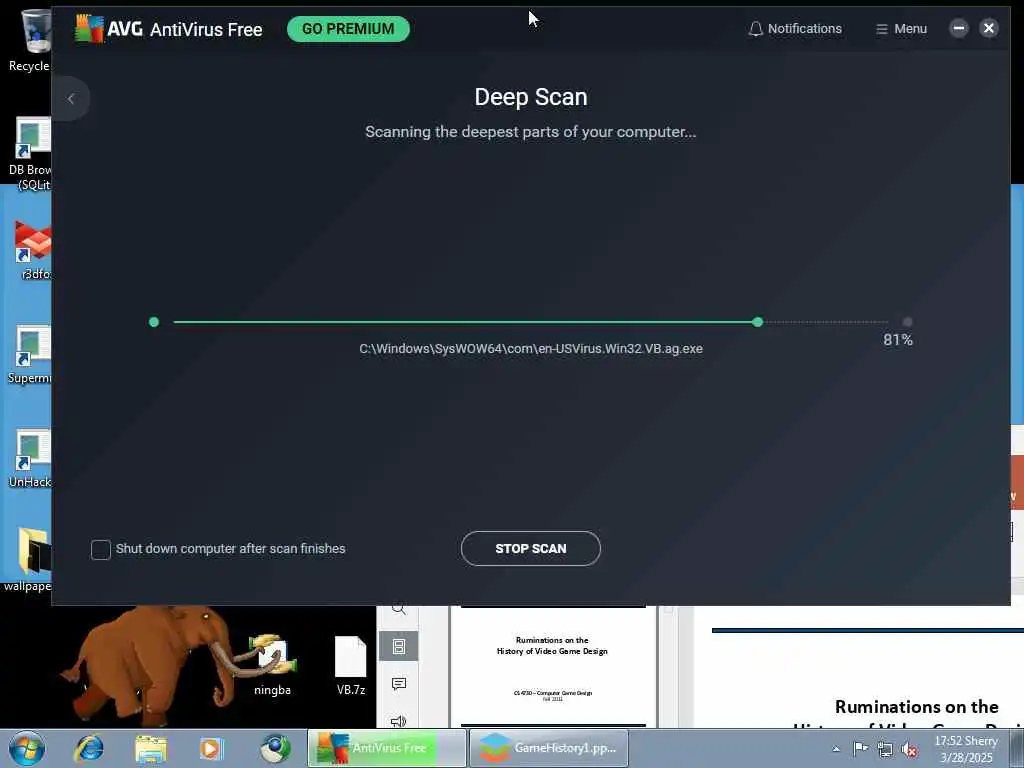The image size is (1024, 768).
Task: Select DB Browser (SQLite) desktop shortcut
Action: (x=29, y=153)
